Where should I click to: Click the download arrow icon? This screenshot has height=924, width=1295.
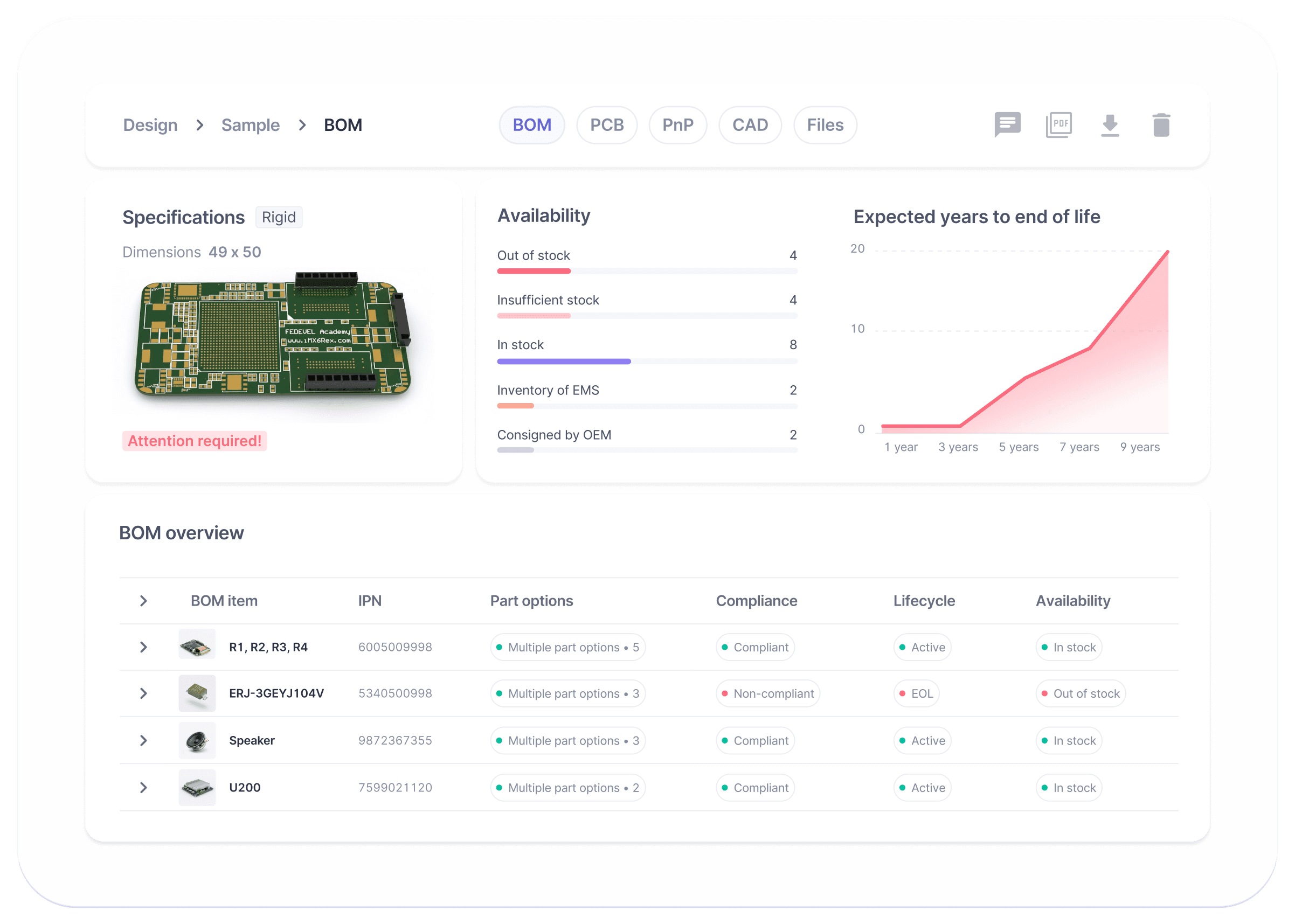tap(1110, 125)
